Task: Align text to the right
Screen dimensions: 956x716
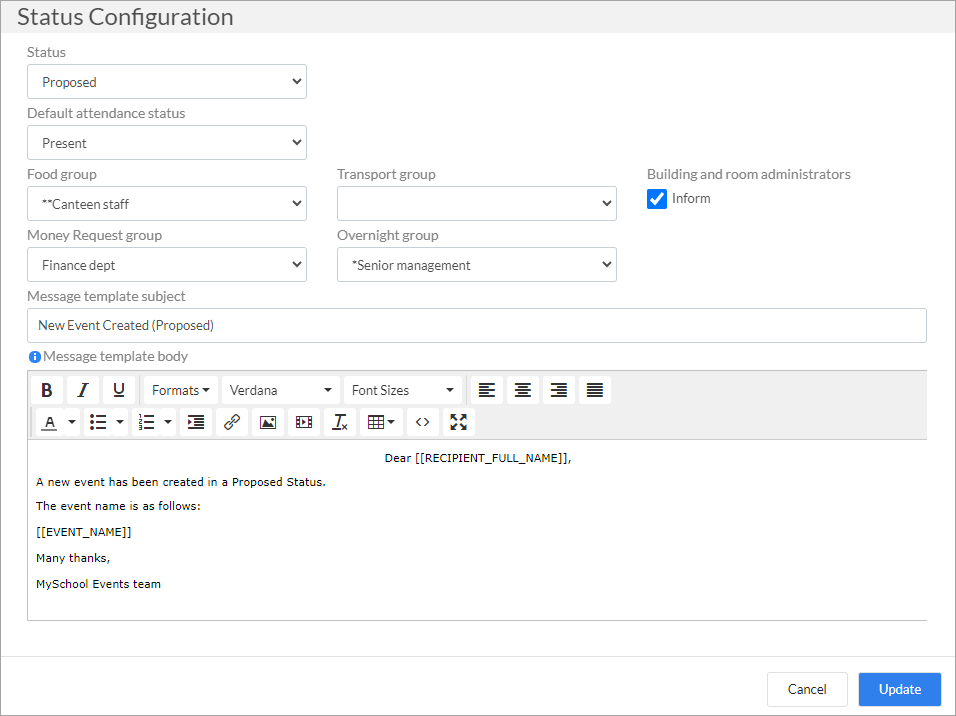Action: point(558,390)
